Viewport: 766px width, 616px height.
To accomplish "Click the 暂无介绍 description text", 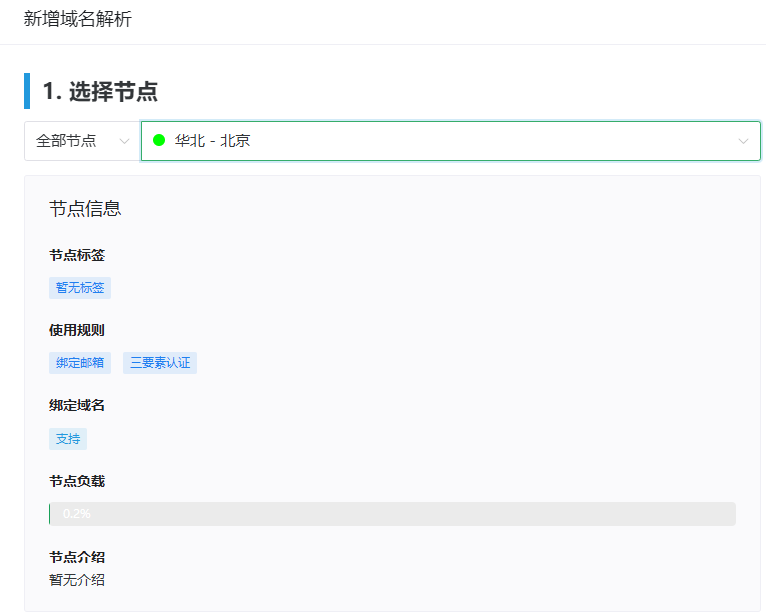I will click(x=77, y=579).
